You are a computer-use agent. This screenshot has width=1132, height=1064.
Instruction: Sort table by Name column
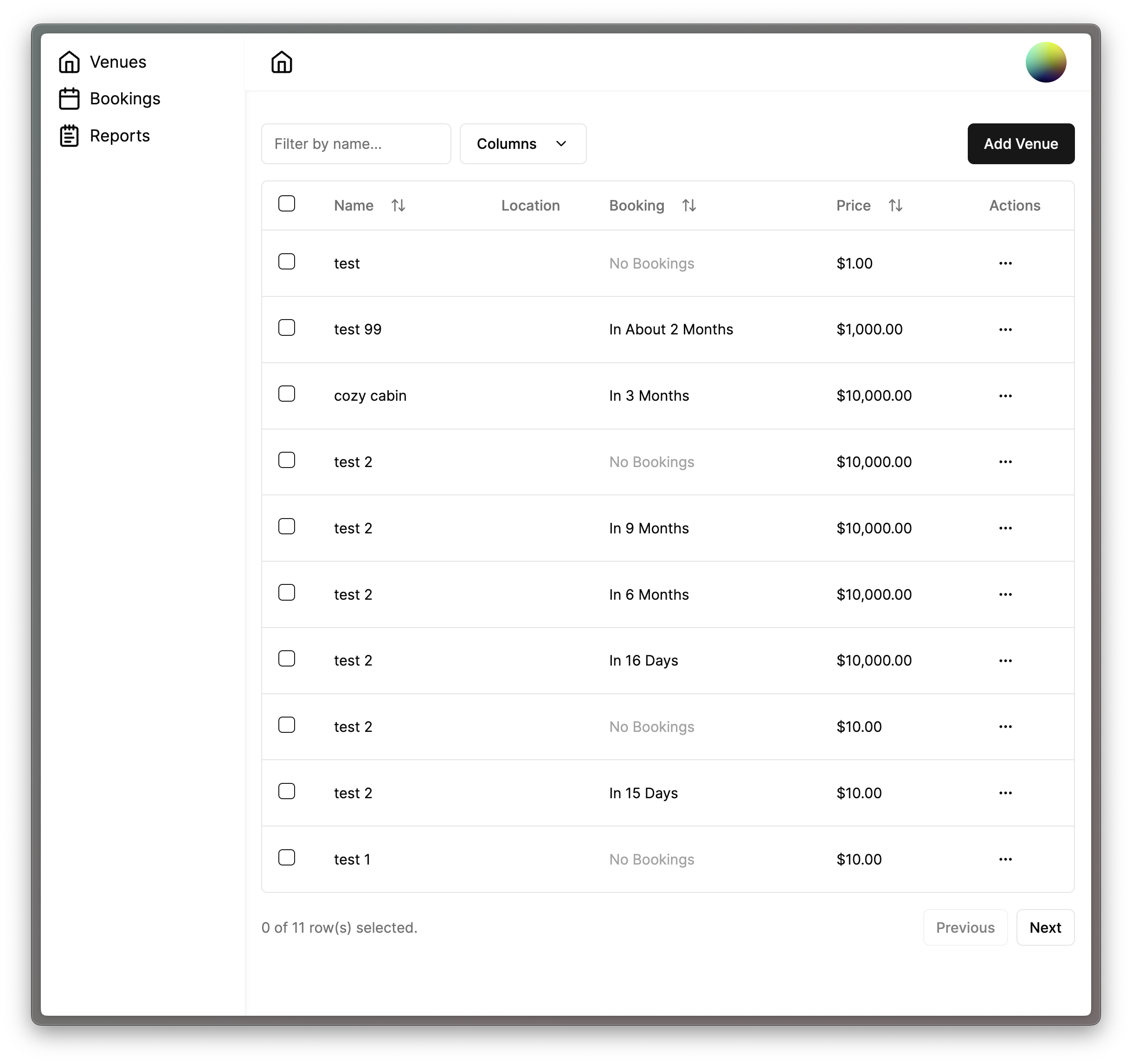(370, 205)
